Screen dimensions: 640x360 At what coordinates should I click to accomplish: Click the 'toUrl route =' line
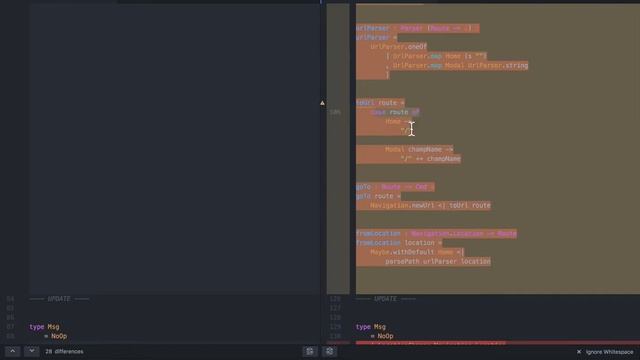click(380, 103)
